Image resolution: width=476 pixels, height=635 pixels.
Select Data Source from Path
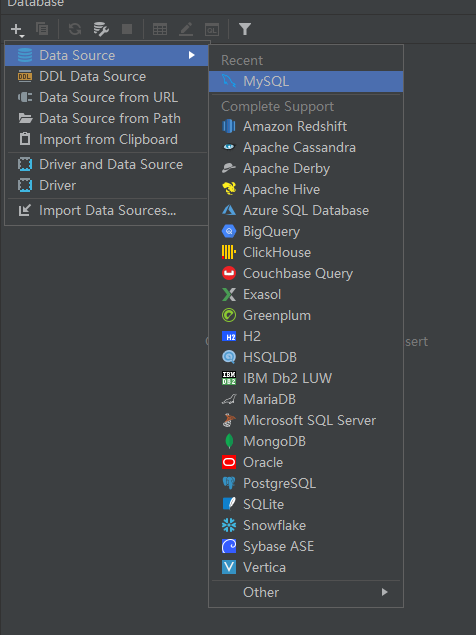pyautogui.click(x=107, y=118)
